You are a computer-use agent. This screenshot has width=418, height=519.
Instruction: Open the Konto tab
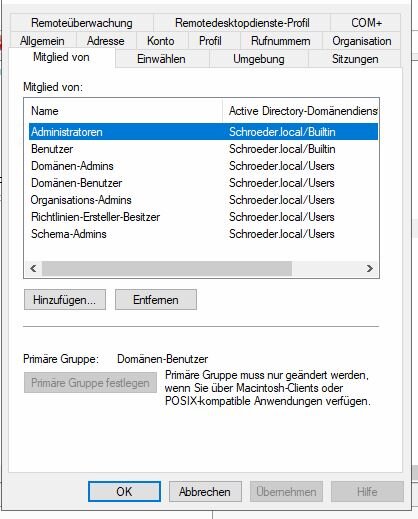(x=161, y=41)
